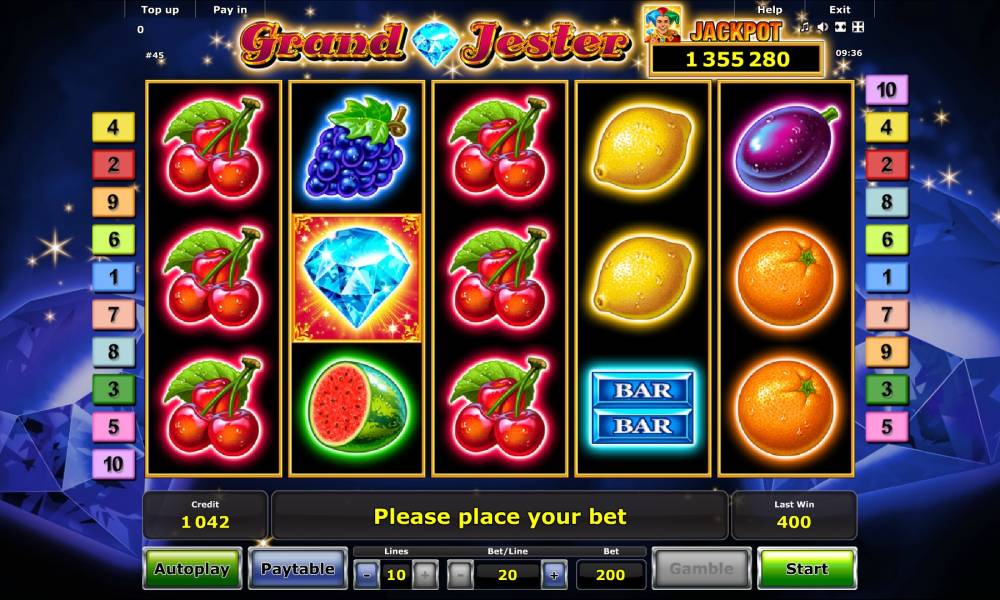
Task: Open the Paytable
Action: [x=298, y=568]
